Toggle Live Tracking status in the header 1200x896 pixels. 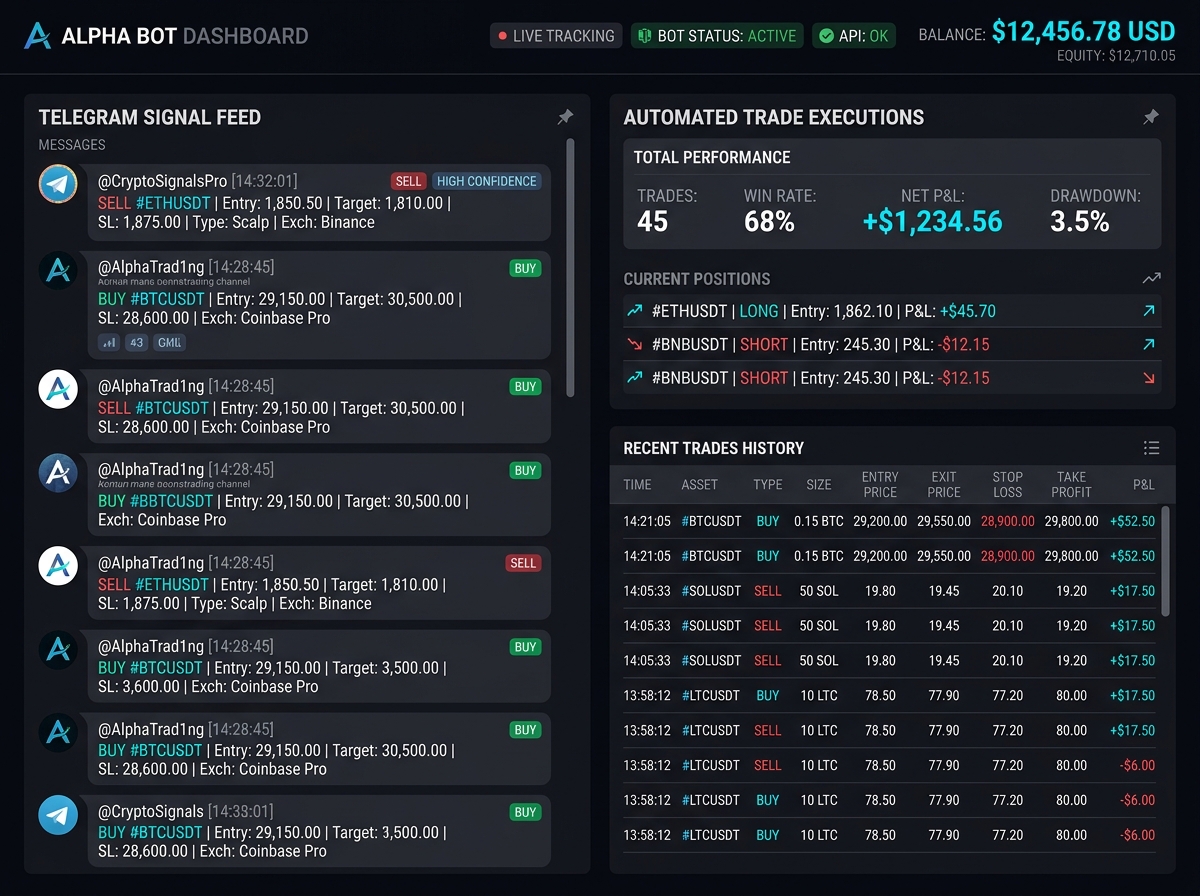[x=555, y=35]
